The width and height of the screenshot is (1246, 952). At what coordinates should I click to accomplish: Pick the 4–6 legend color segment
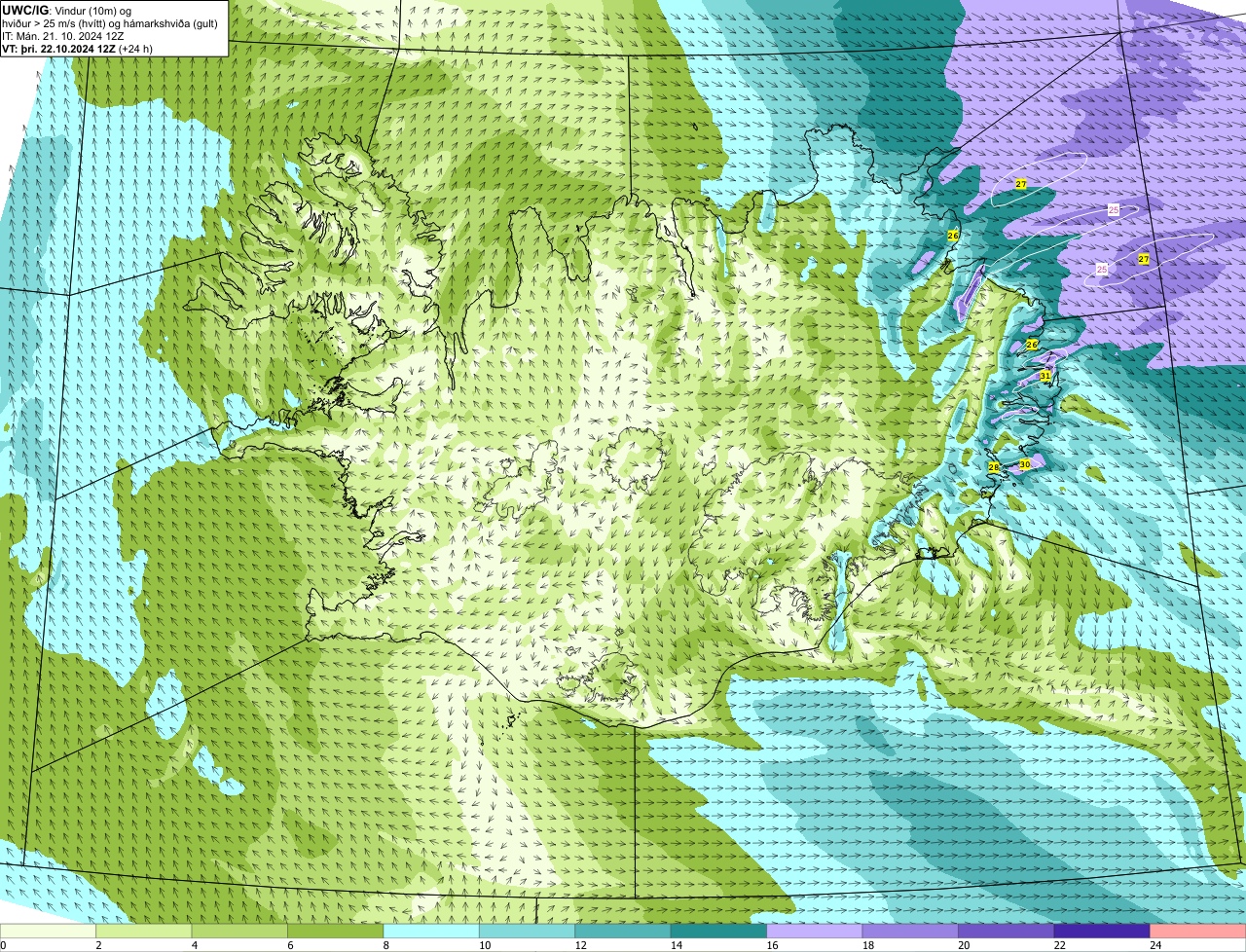pos(240,931)
